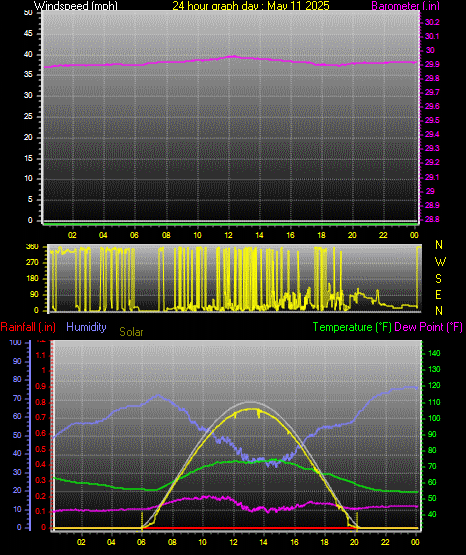Click the Solar legend label
The width and height of the screenshot is (466, 555).
pos(131,332)
